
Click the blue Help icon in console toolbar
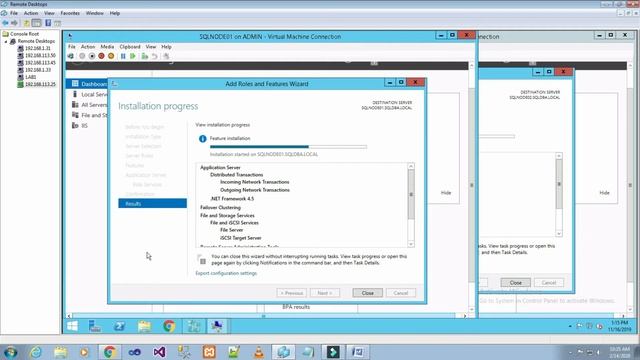[48, 23]
